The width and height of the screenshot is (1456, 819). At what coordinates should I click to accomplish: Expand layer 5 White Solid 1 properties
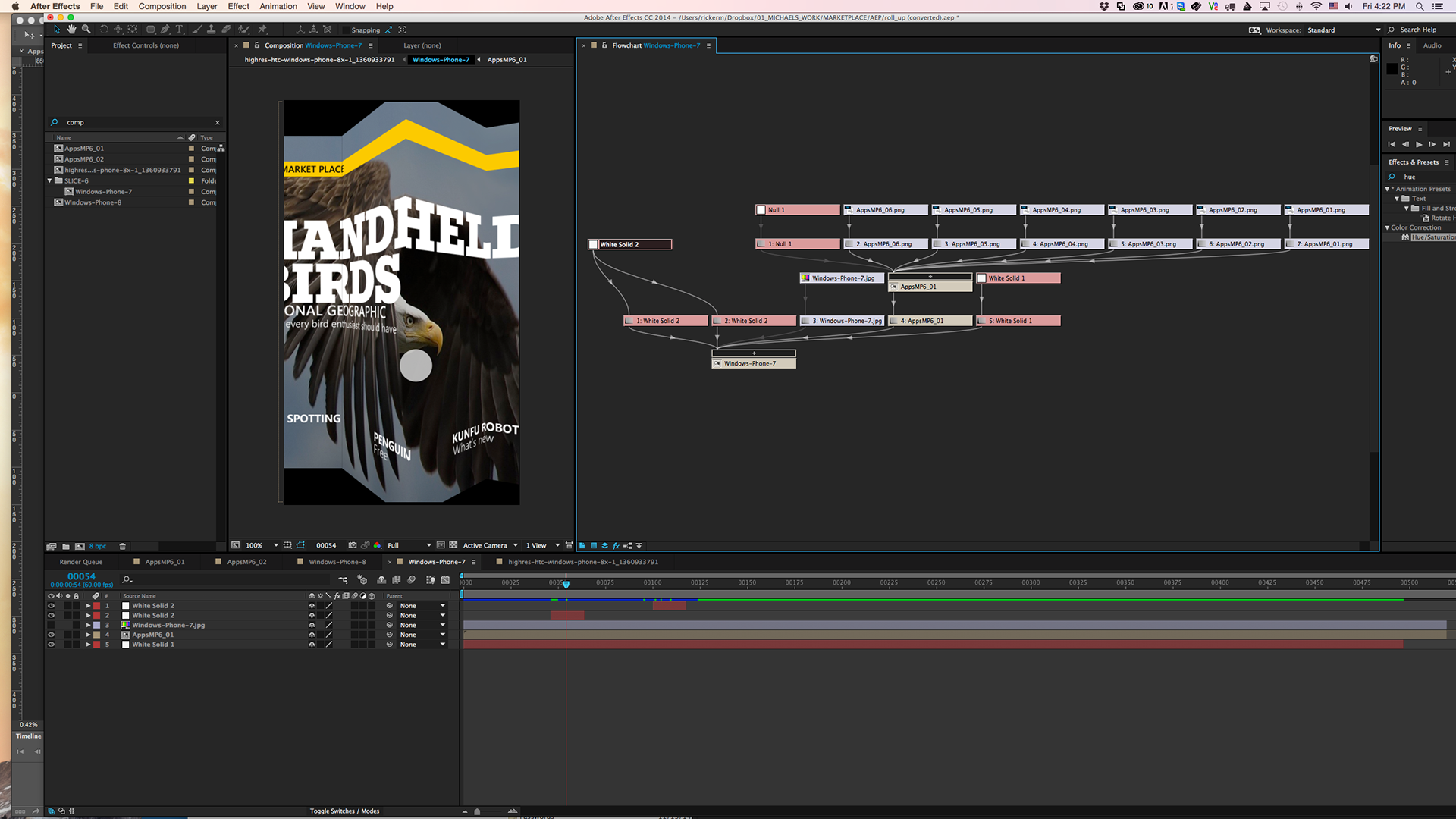89,645
